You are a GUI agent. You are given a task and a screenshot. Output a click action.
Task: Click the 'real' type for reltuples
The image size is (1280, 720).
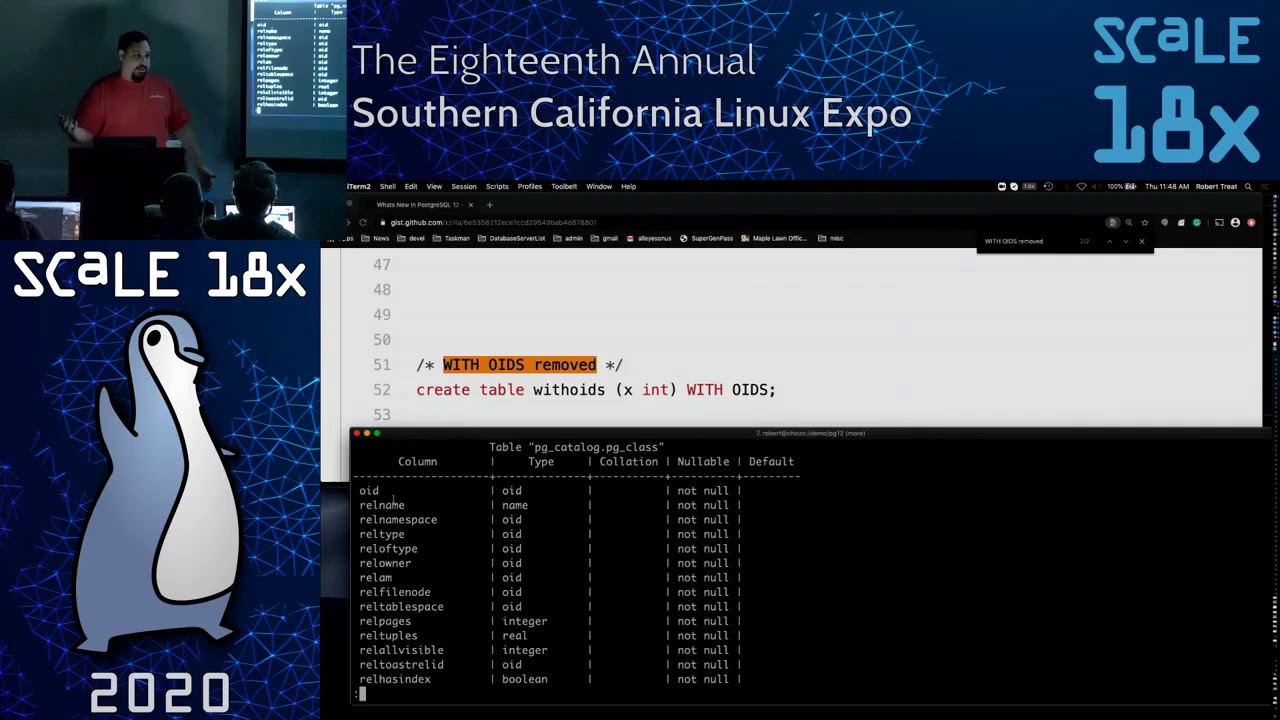click(x=515, y=636)
